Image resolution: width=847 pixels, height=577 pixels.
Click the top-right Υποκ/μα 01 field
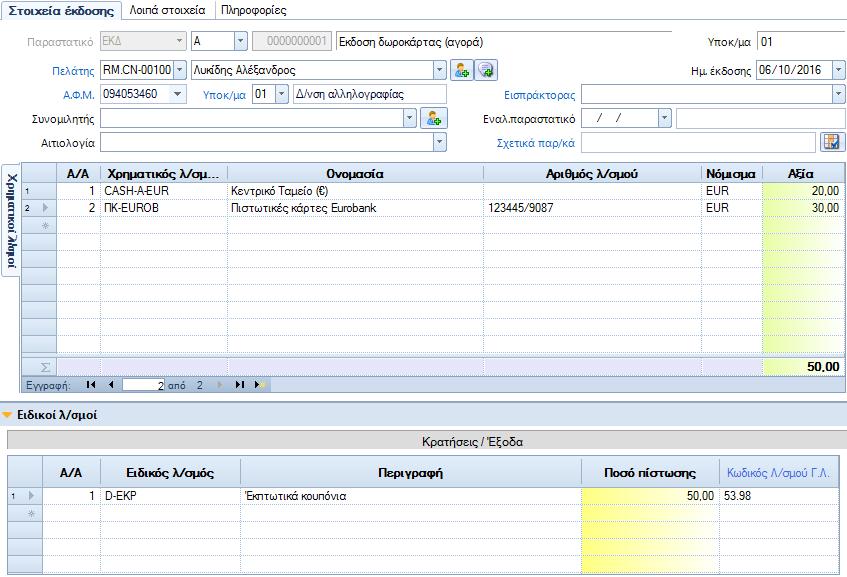click(801, 41)
